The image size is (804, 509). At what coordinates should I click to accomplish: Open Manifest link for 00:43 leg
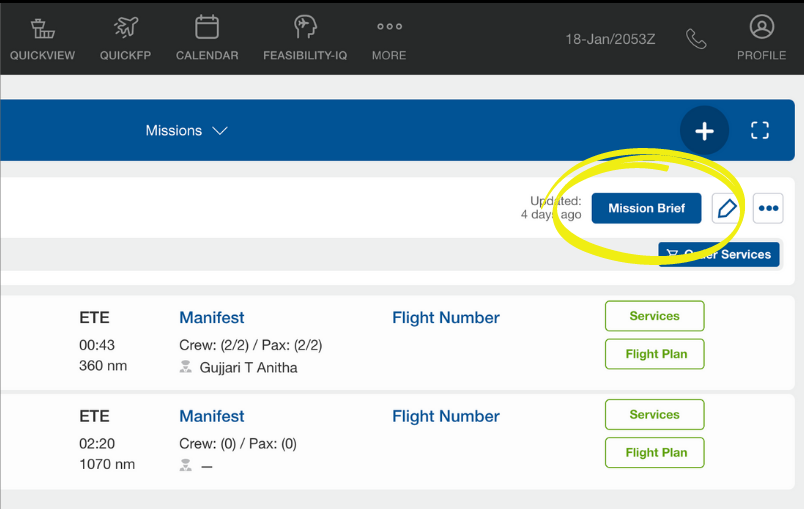click(212, 318)
